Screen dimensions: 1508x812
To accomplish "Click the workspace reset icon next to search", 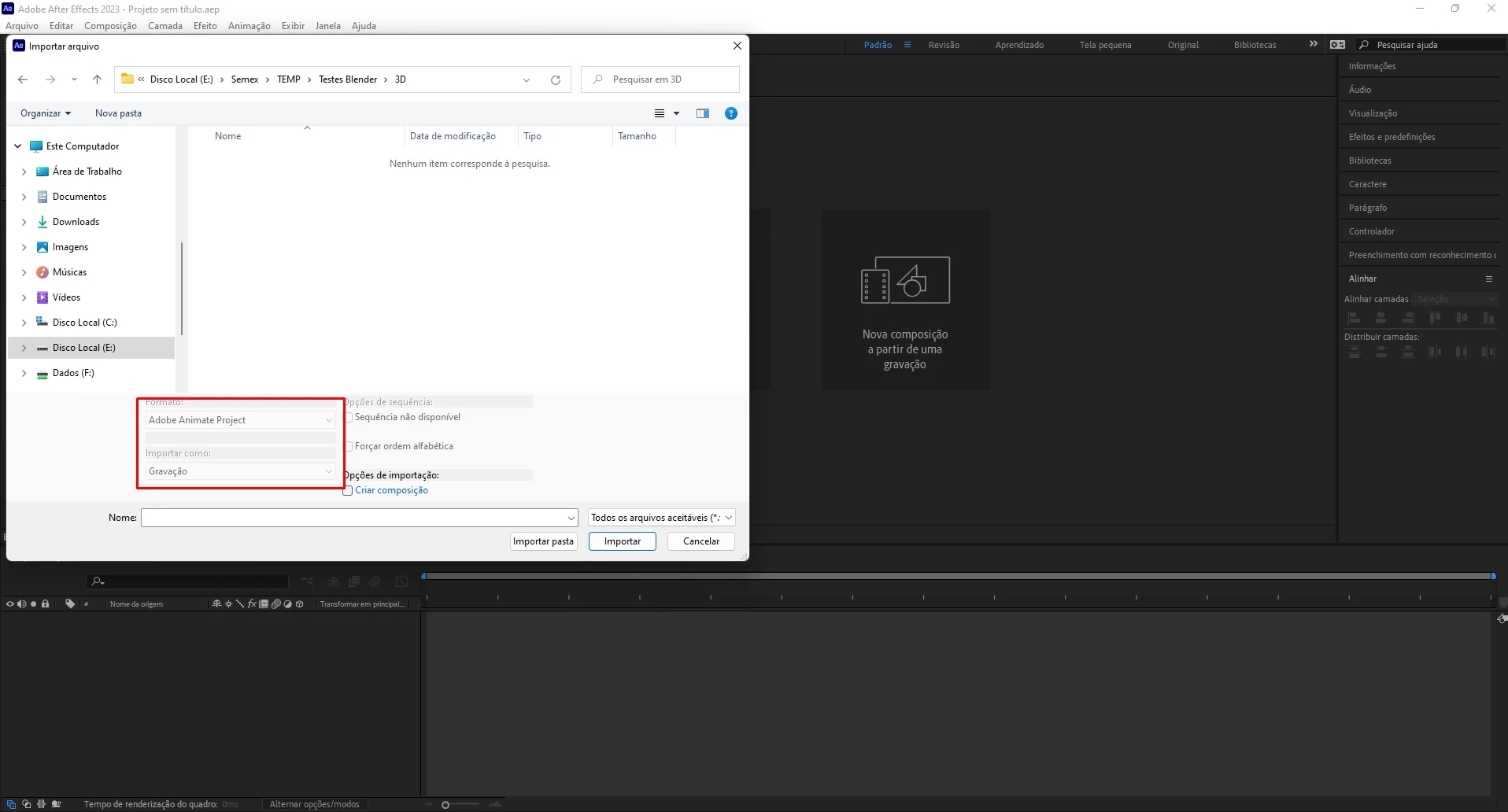I will [1337, 45].
